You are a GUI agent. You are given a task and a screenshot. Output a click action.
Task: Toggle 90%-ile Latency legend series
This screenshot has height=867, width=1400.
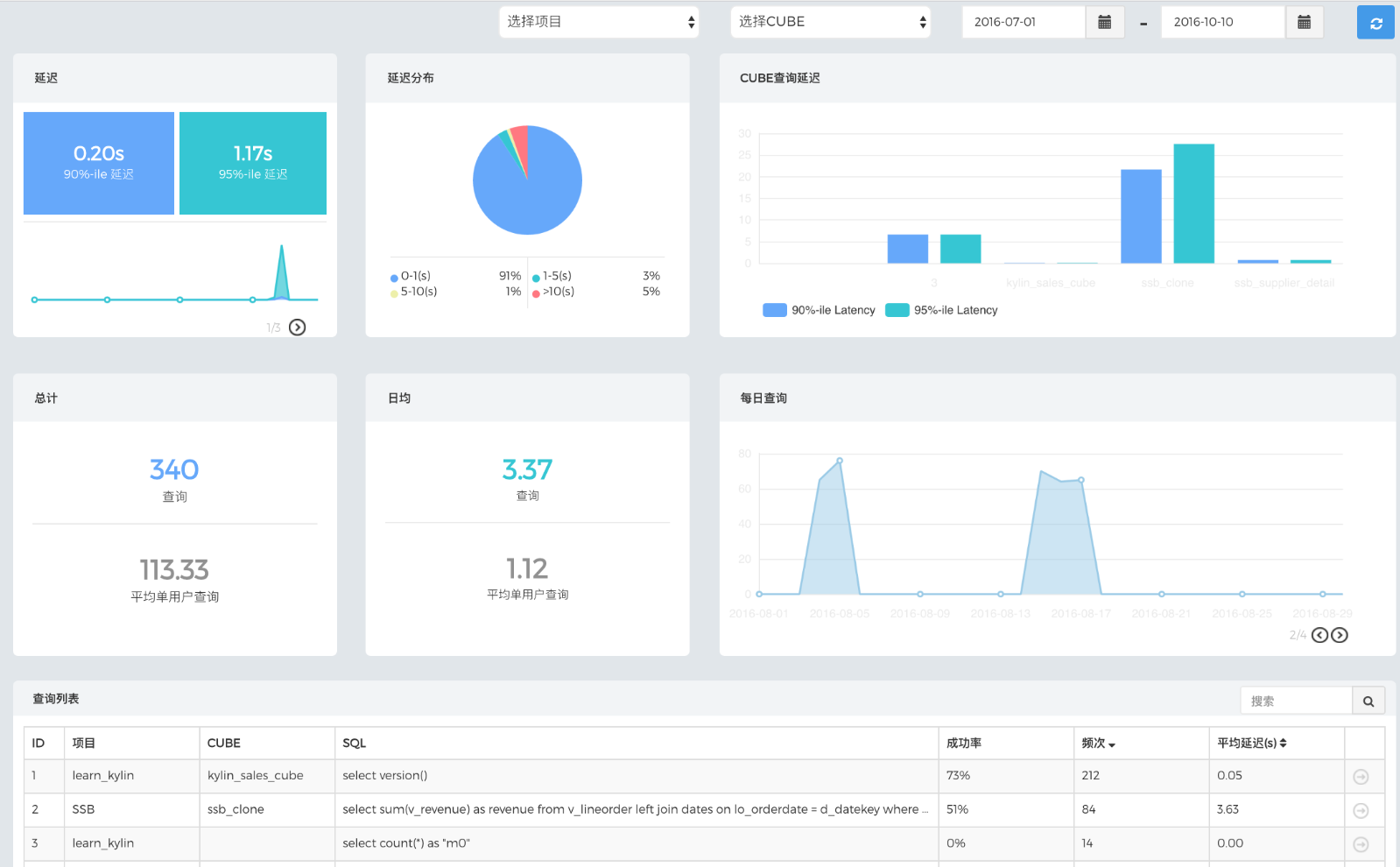pyautogui.click(x=819, y=310)
